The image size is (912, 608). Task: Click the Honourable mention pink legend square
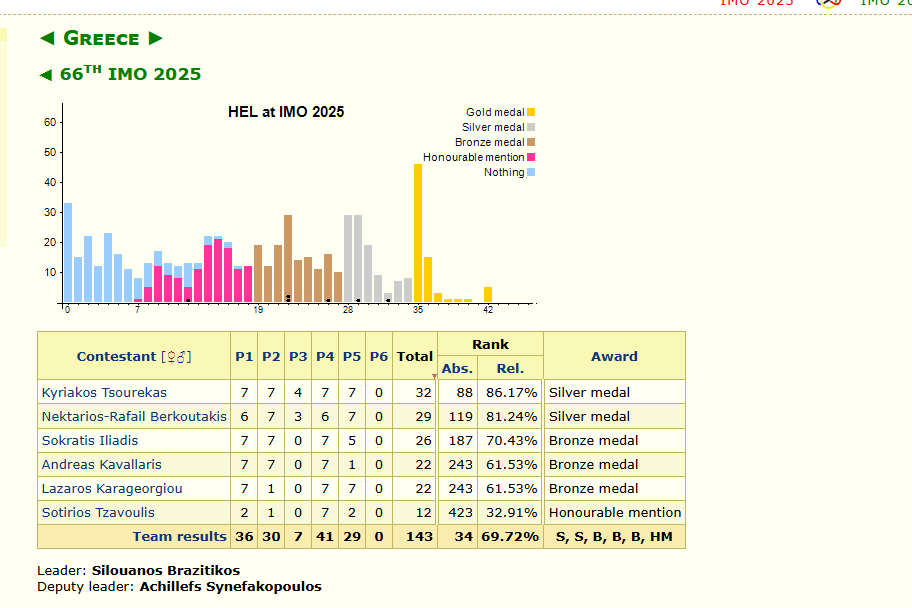tap(531, 157)
